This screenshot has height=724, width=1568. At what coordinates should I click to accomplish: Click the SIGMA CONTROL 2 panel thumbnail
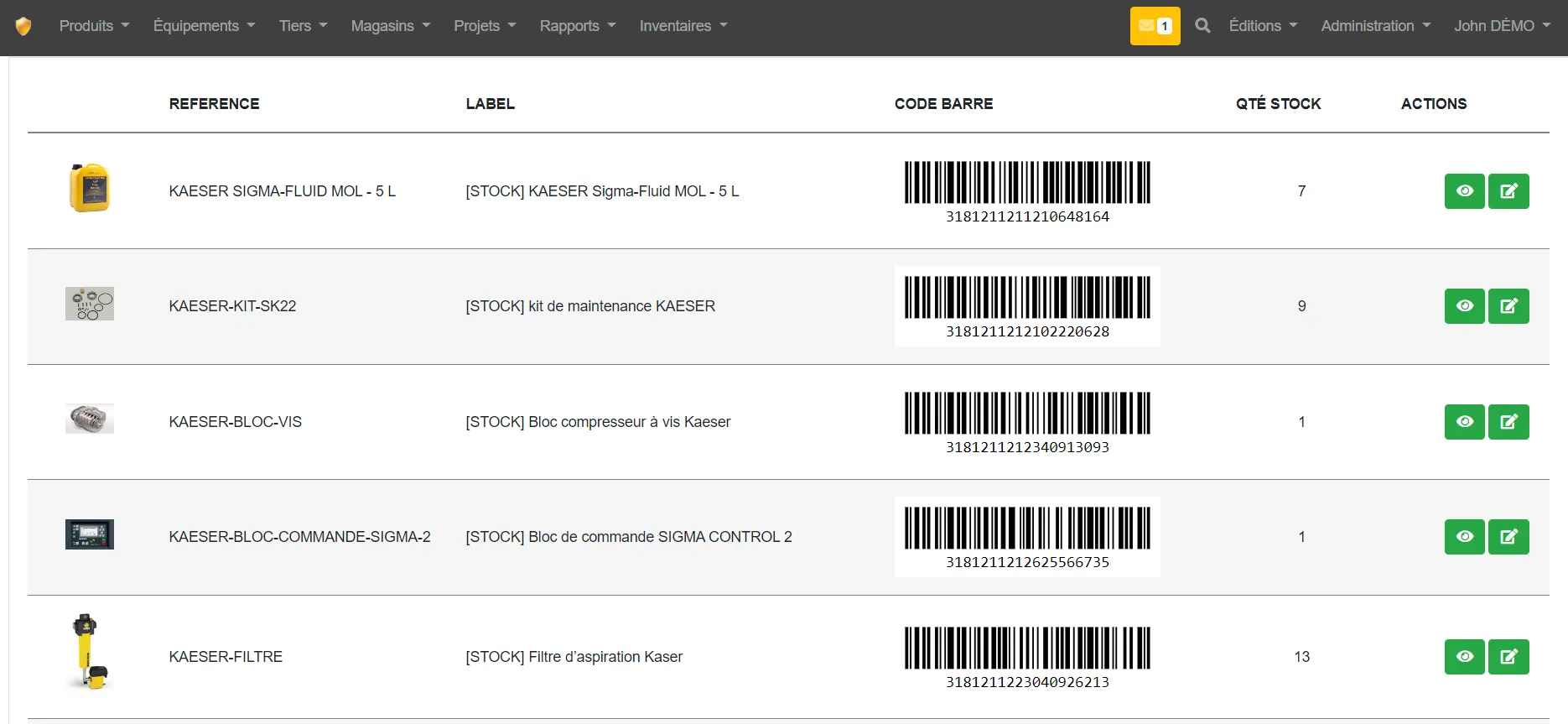point(90,534)
